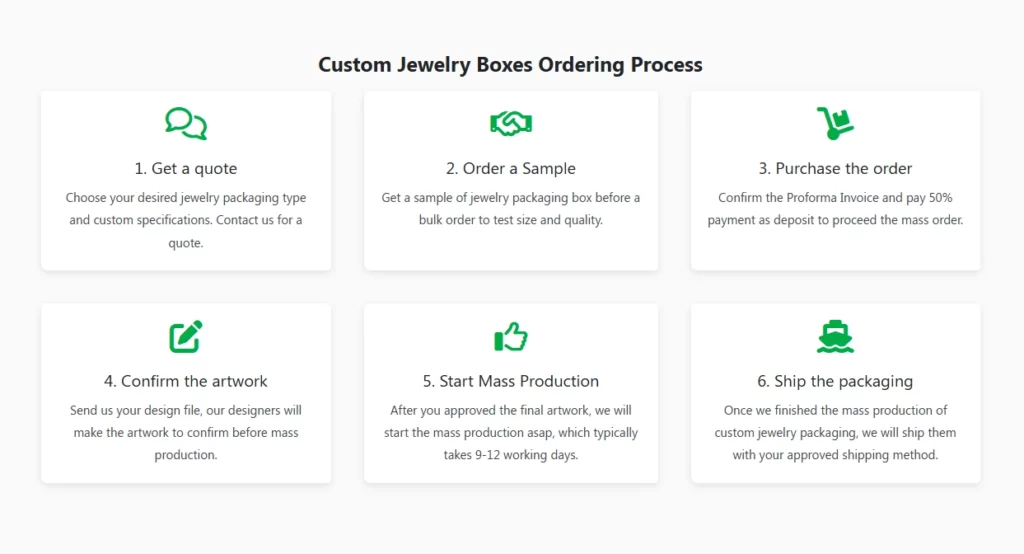Click the '1. Get a quote' heading
1024x554 pixels.
click(186, 168)
